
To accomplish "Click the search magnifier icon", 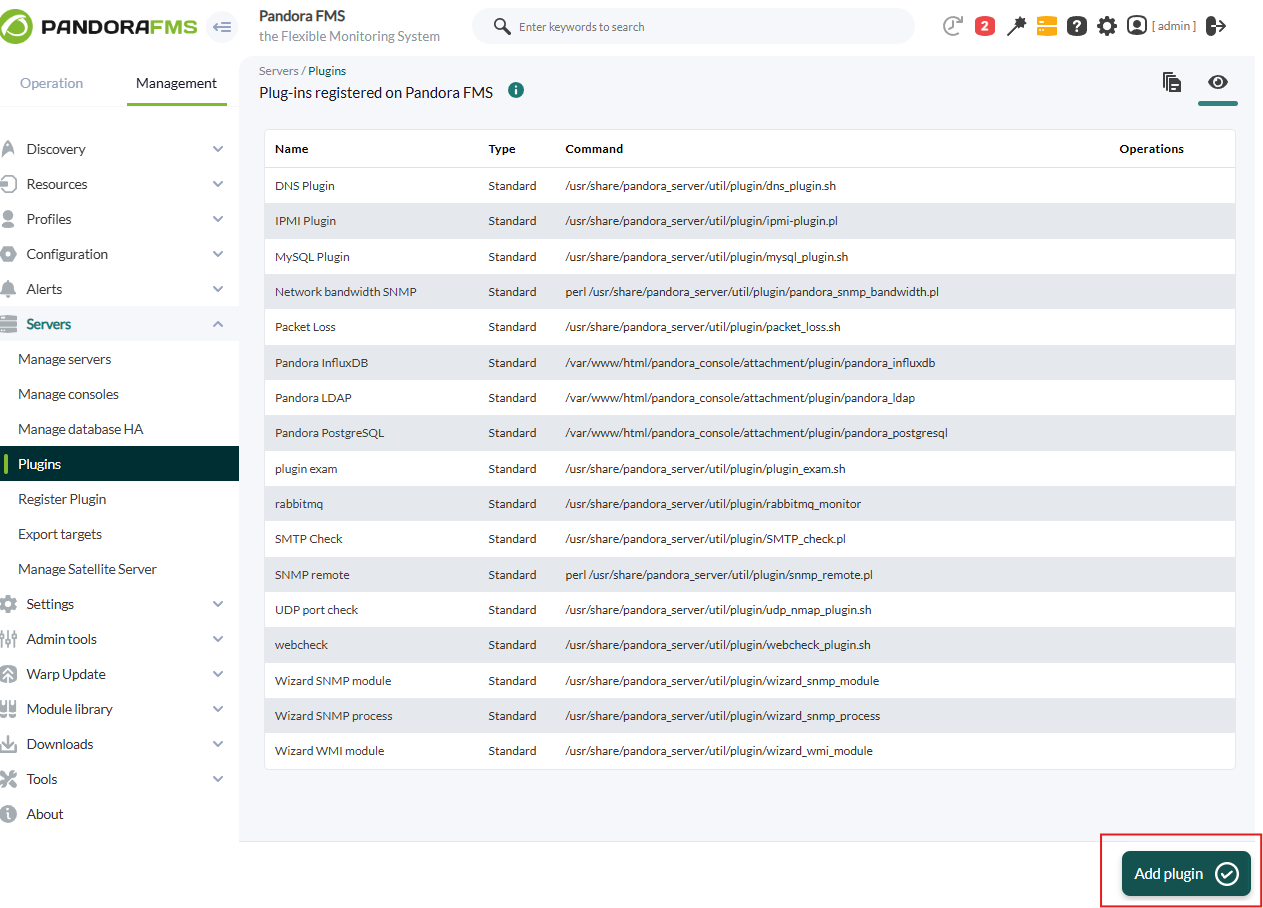I will (502, 26).
